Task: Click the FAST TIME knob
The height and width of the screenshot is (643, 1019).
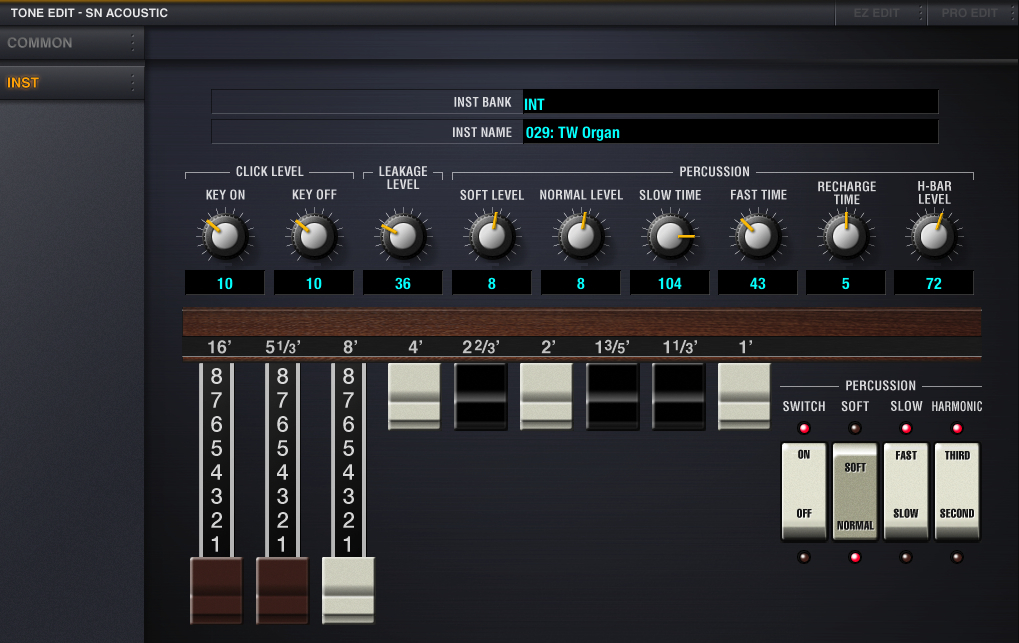Action: 758,236
